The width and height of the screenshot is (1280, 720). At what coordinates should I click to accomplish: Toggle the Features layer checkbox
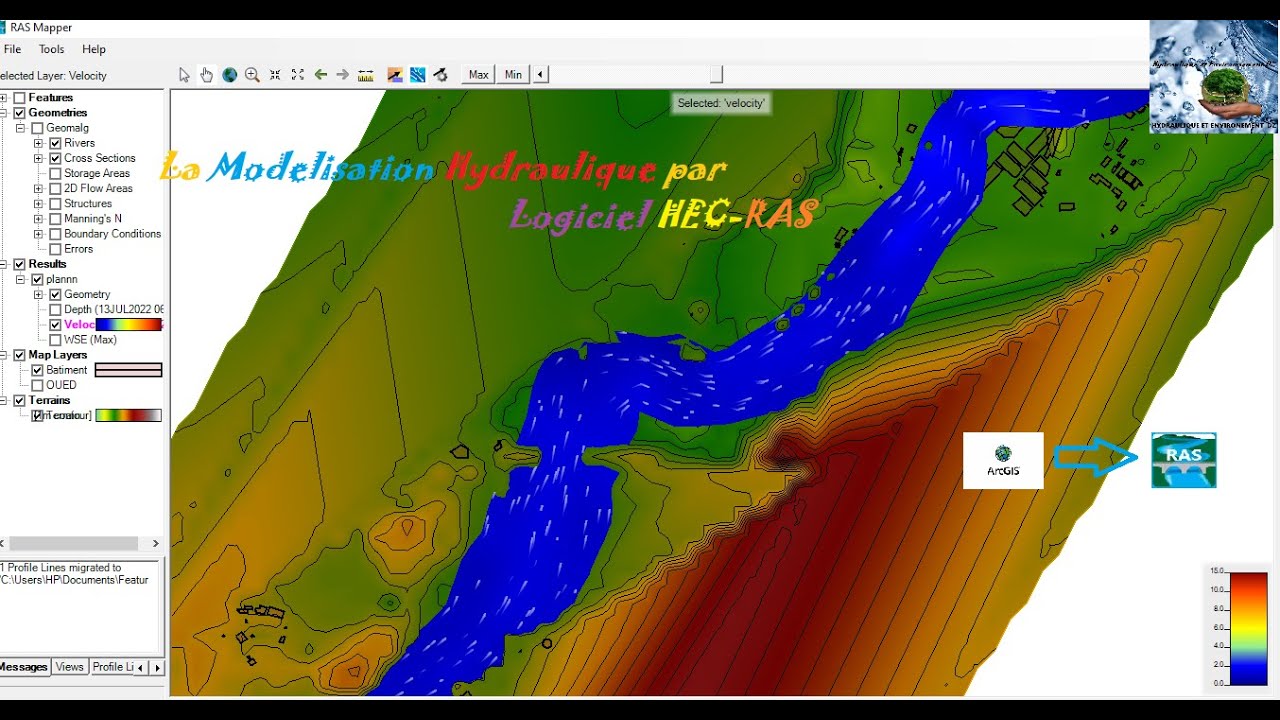point(19,98)
